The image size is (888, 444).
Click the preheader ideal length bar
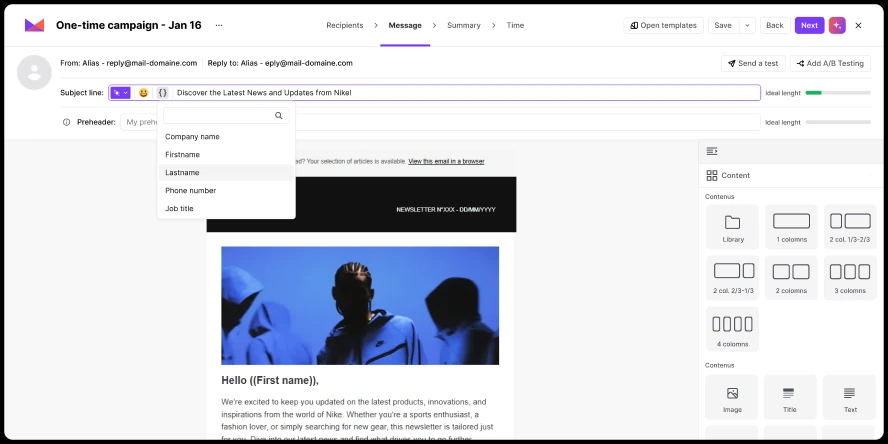point(838,122)
